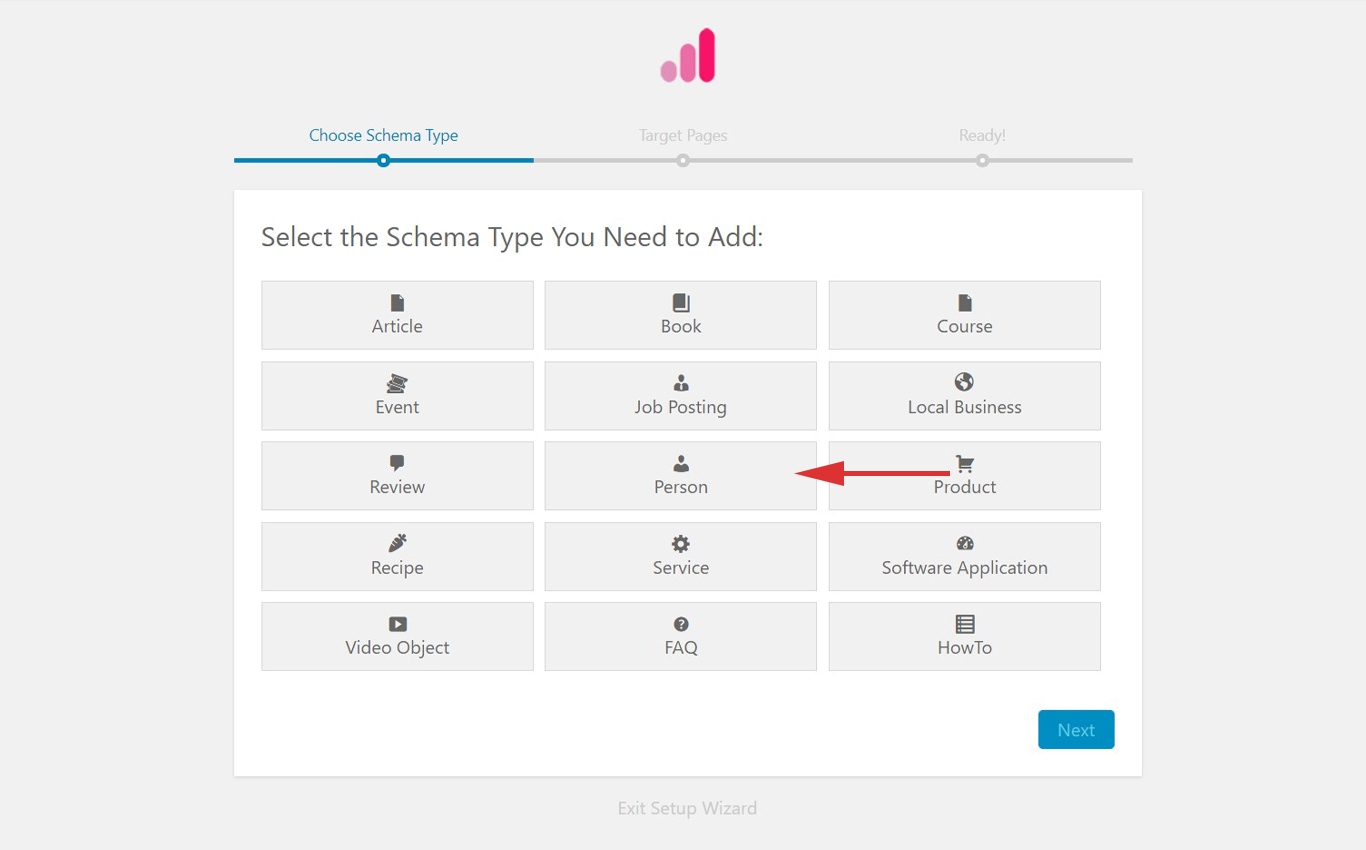Screen dimensions: 1366x850
Task: Select the HowTo schema type
Action: click(x=964, y=636)
